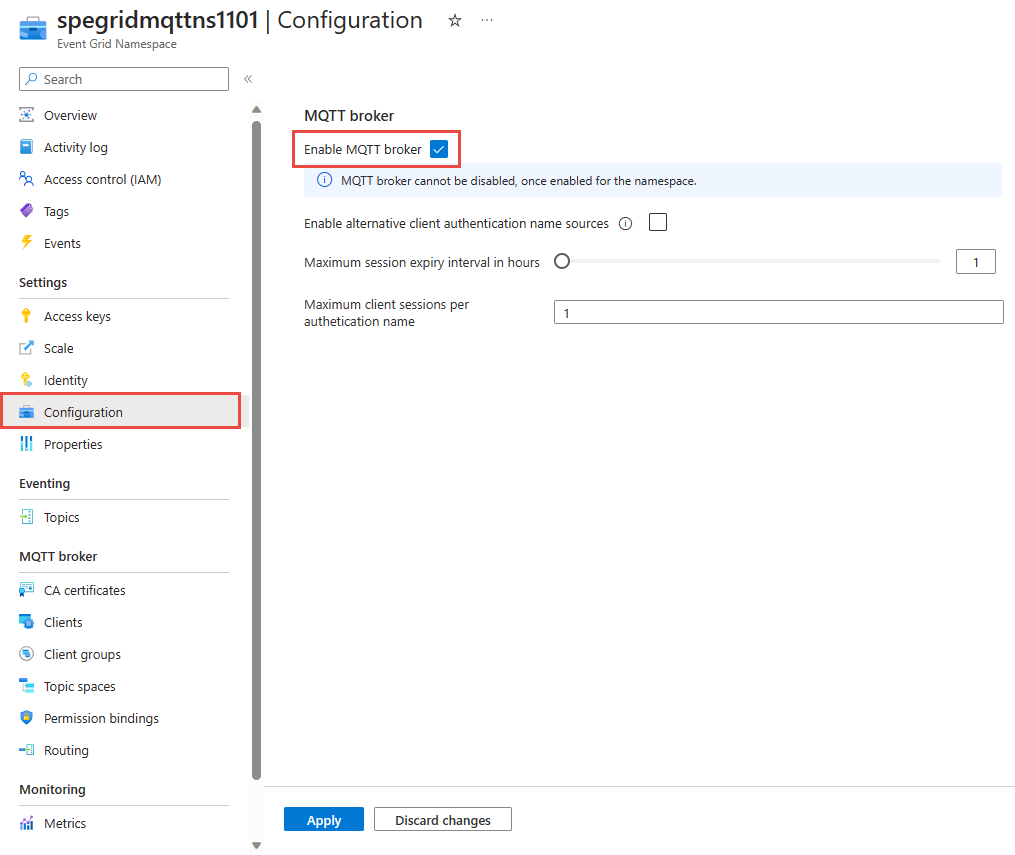This screenshot has width=1015, height=855.
Task: Click the session expiry hours value box
Action: (976, 261)
